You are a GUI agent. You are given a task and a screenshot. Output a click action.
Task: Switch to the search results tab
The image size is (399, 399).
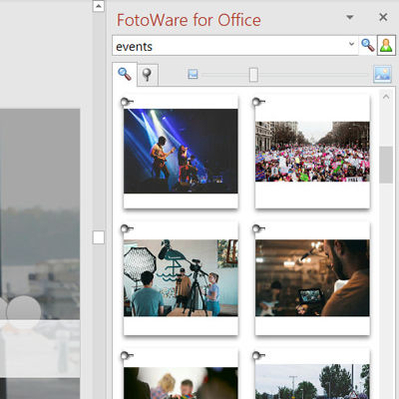tap(125, 74)
